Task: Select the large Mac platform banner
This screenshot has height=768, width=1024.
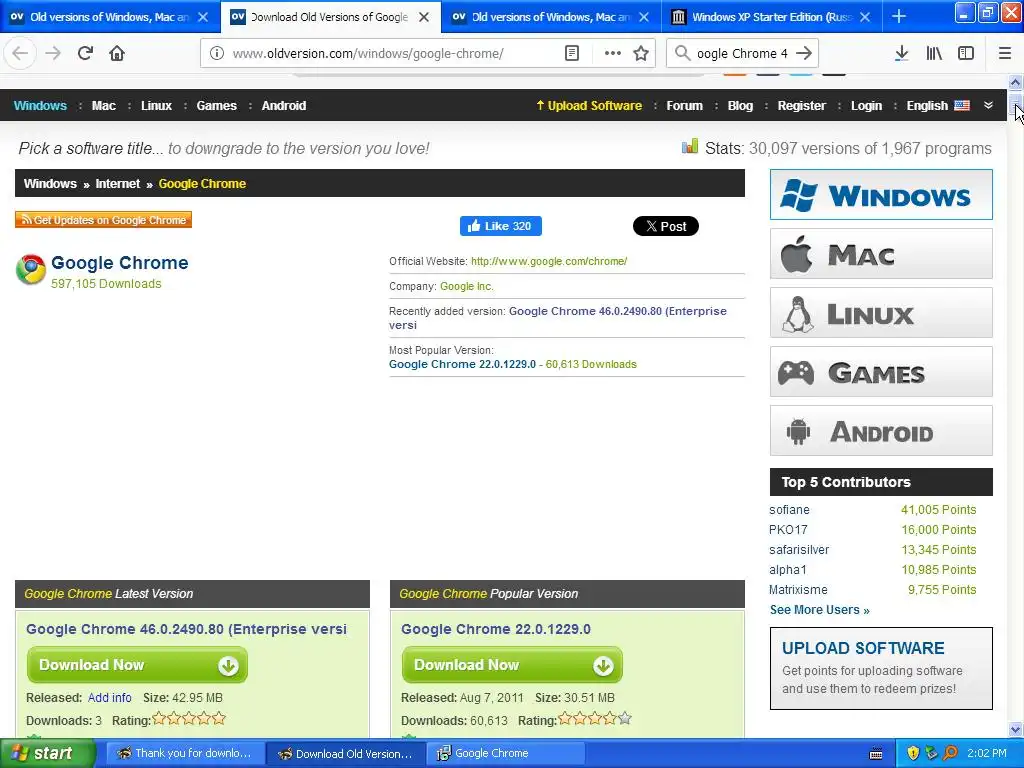Action: click(881, 253)
